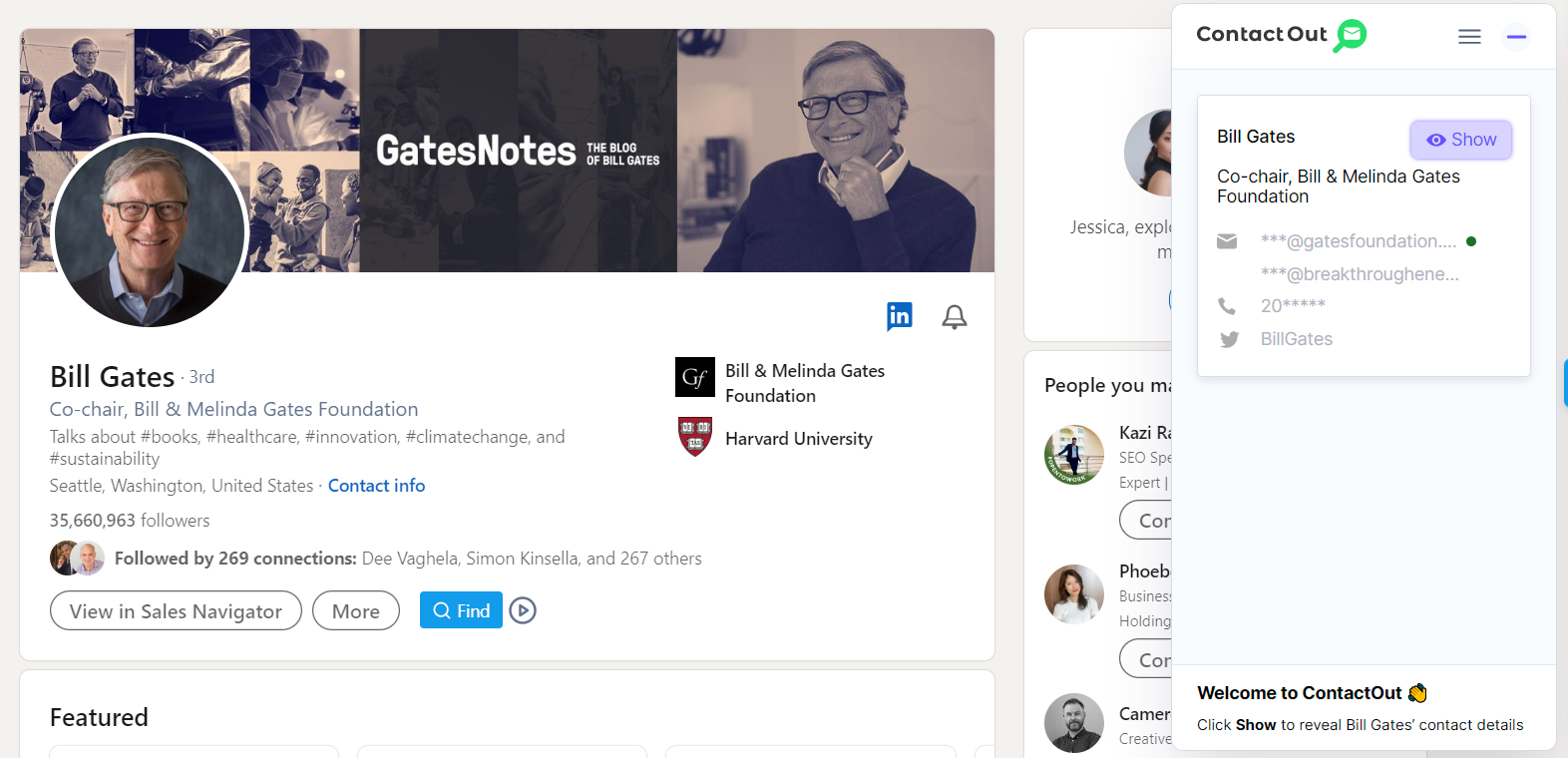Click Jessica's avatar in the ad card

point(1148,152)
